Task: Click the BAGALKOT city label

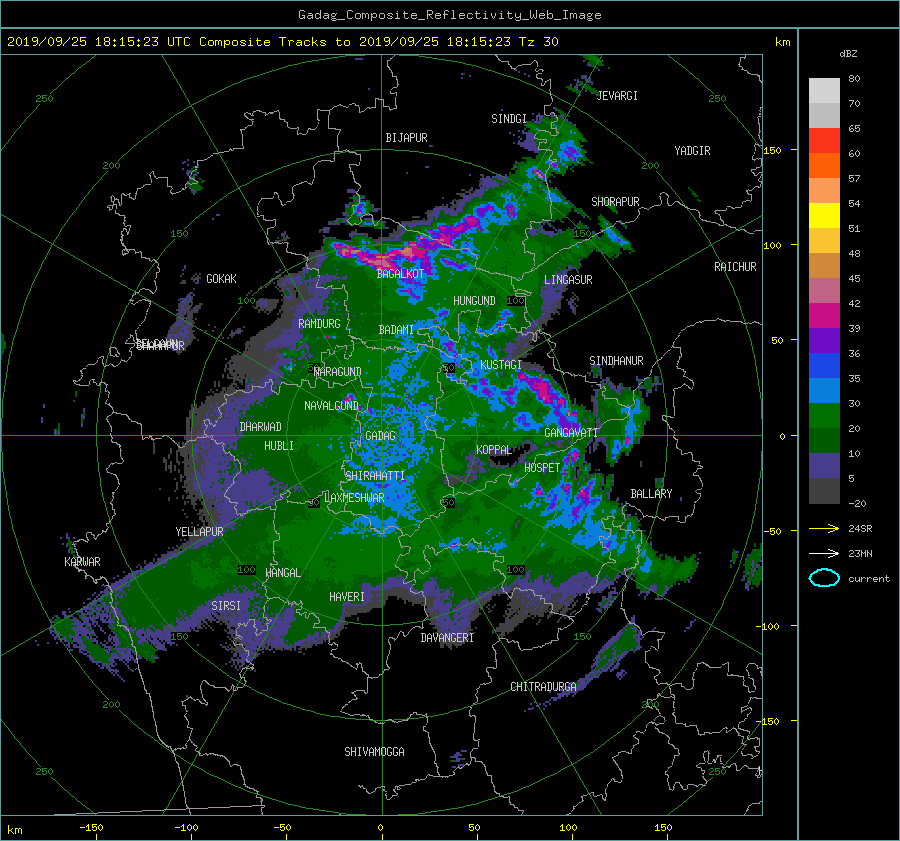Action: 400,274
